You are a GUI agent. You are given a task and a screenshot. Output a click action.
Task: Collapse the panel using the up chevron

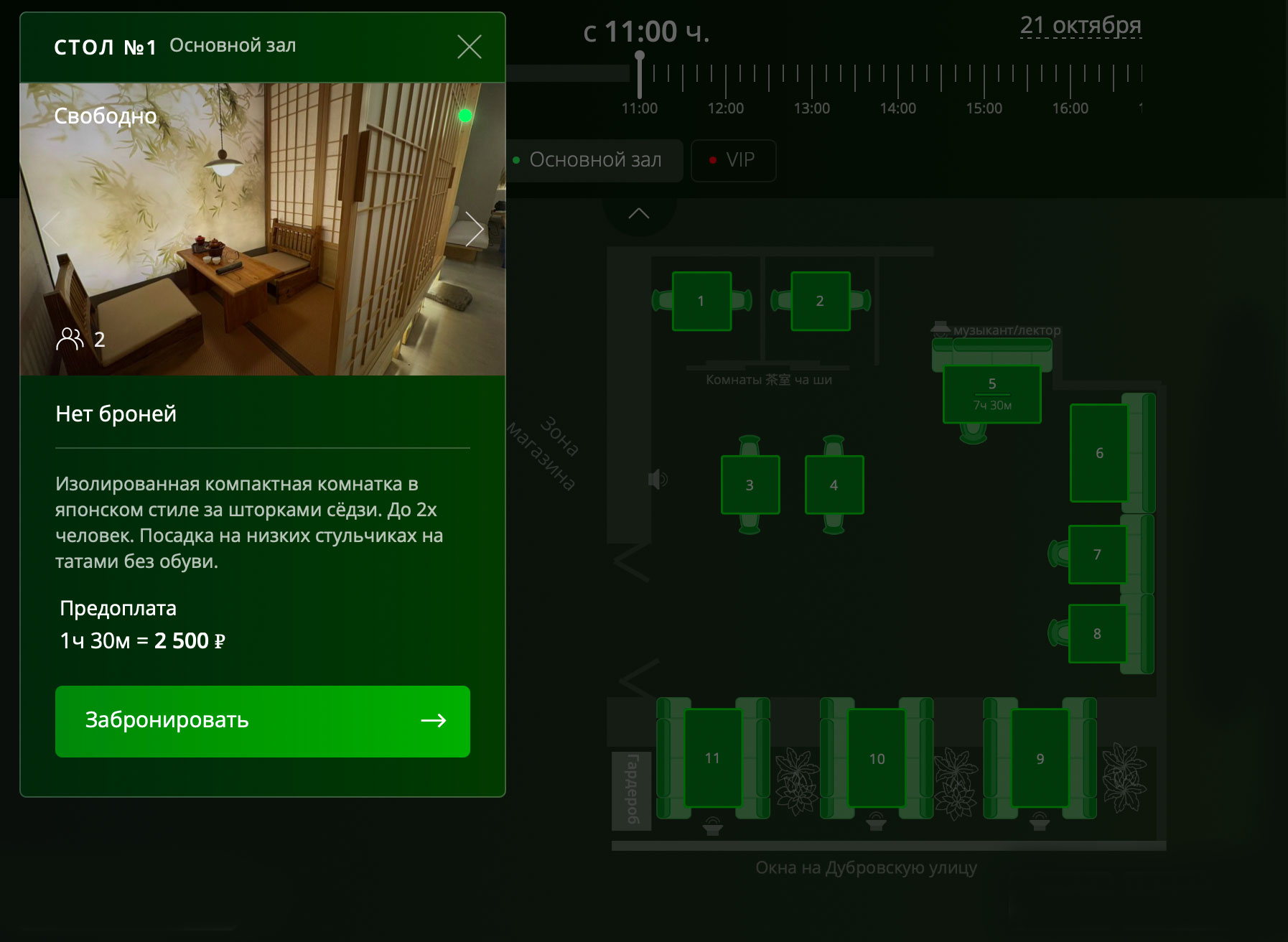pos(638,213)
